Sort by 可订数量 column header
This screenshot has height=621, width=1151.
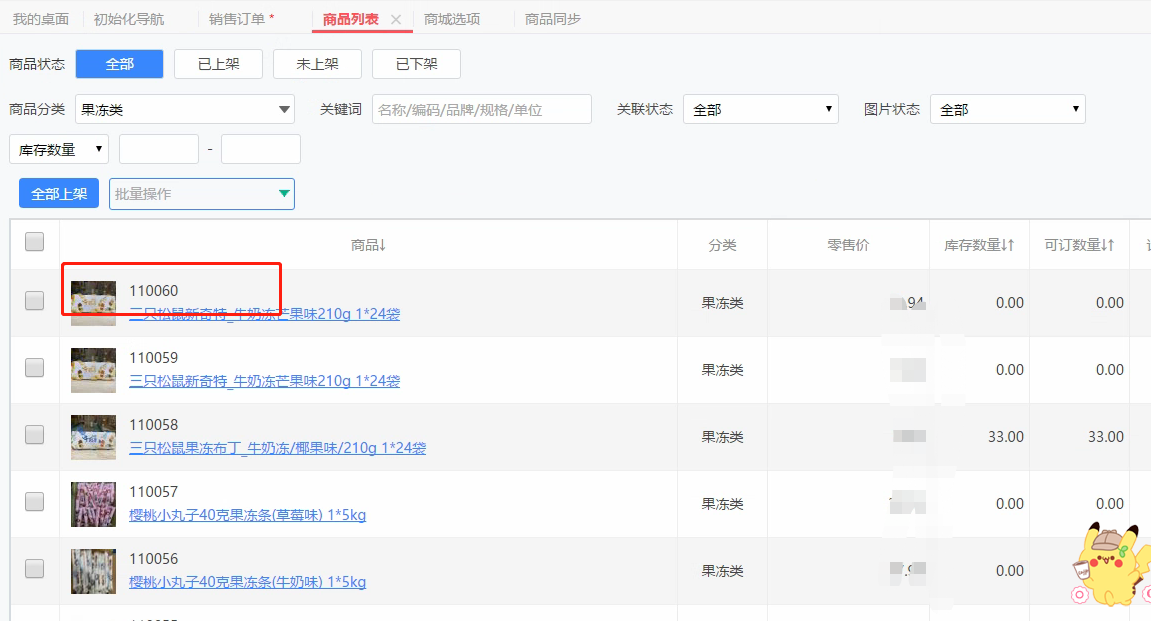(1079, 245)
